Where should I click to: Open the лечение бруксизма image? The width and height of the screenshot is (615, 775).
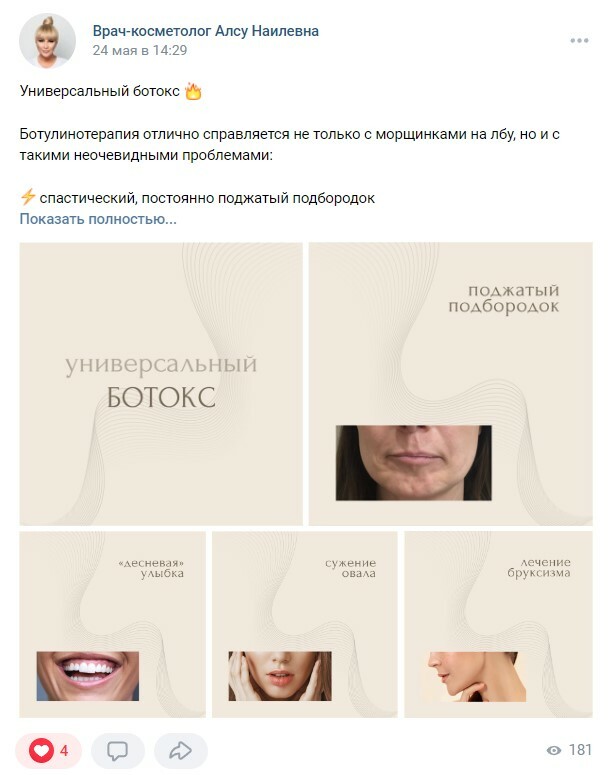(x=498, y=624)
